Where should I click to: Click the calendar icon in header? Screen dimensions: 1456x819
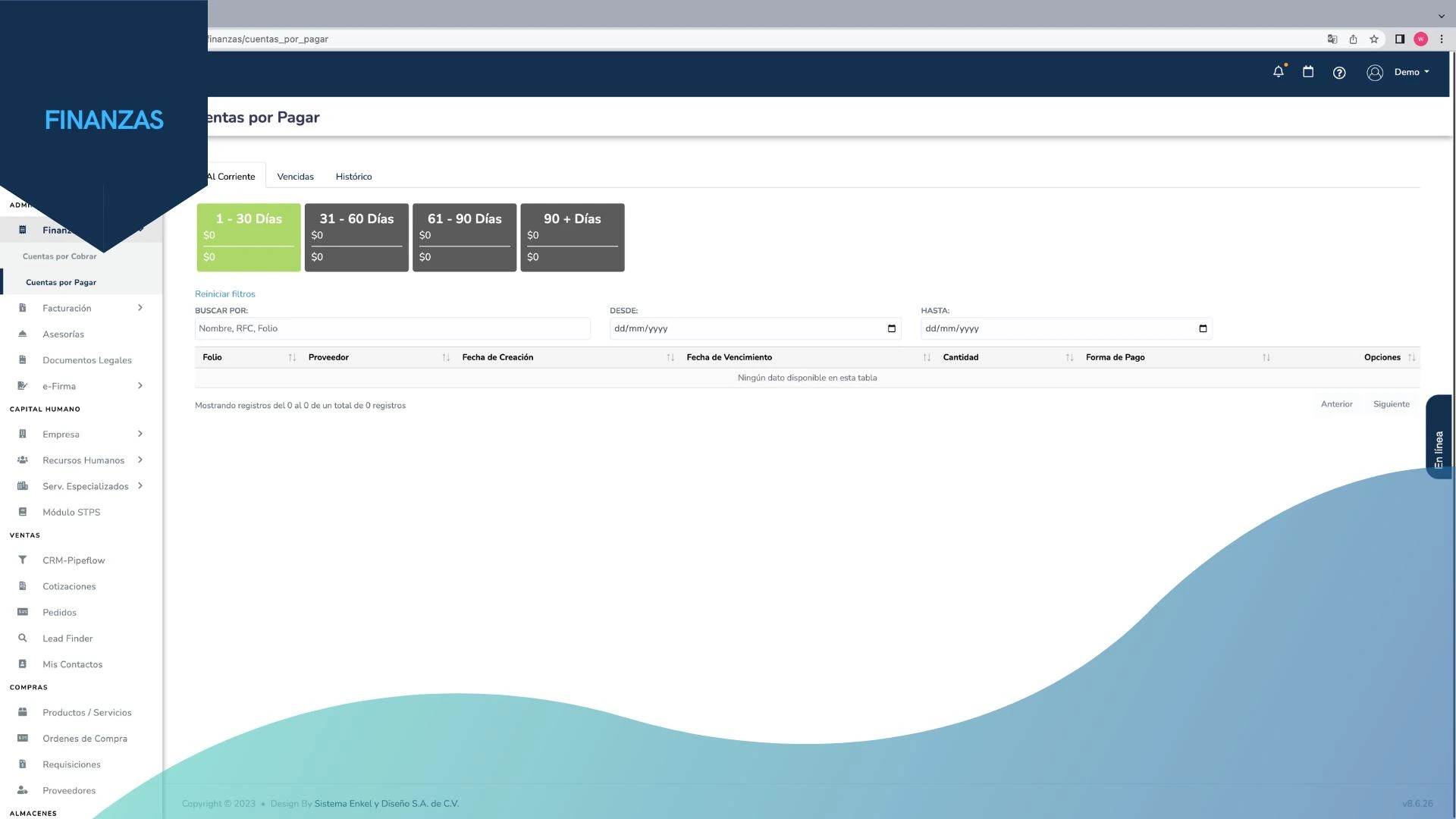(x=1308, y=72)
